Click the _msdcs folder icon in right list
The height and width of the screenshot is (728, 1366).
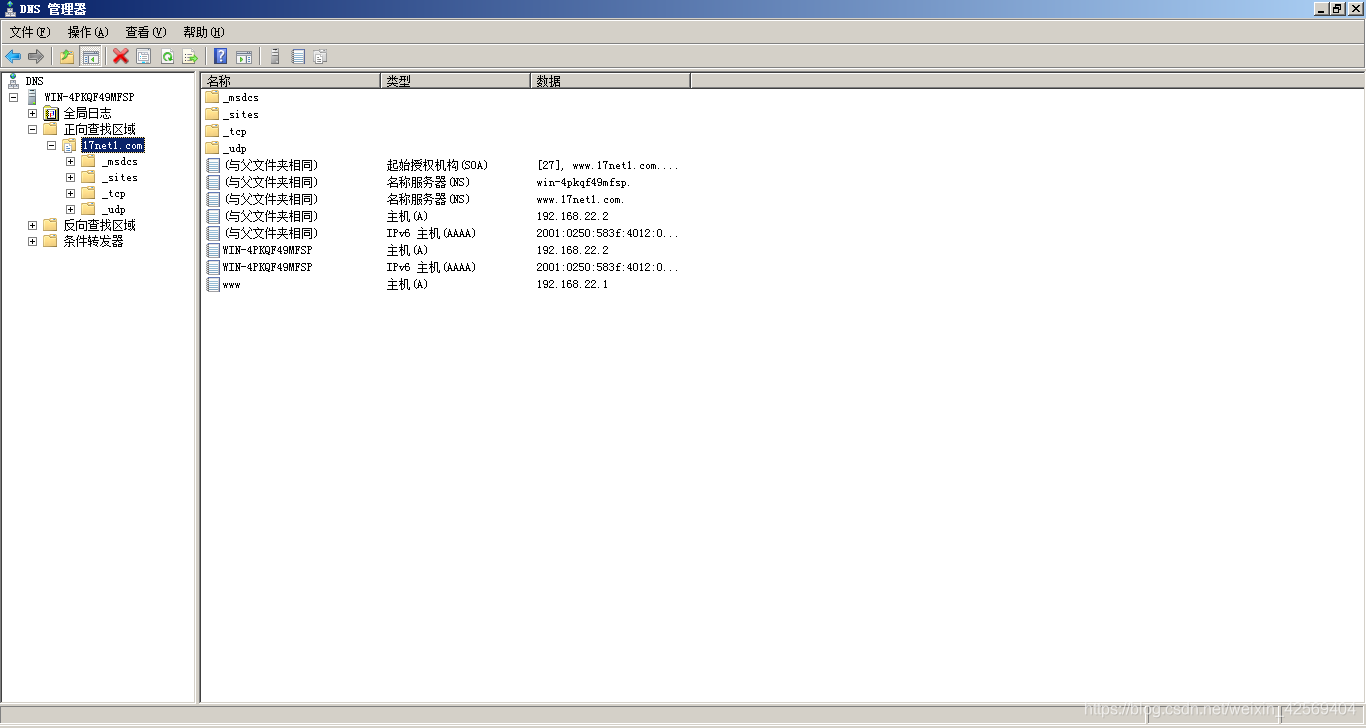point(212,97)
